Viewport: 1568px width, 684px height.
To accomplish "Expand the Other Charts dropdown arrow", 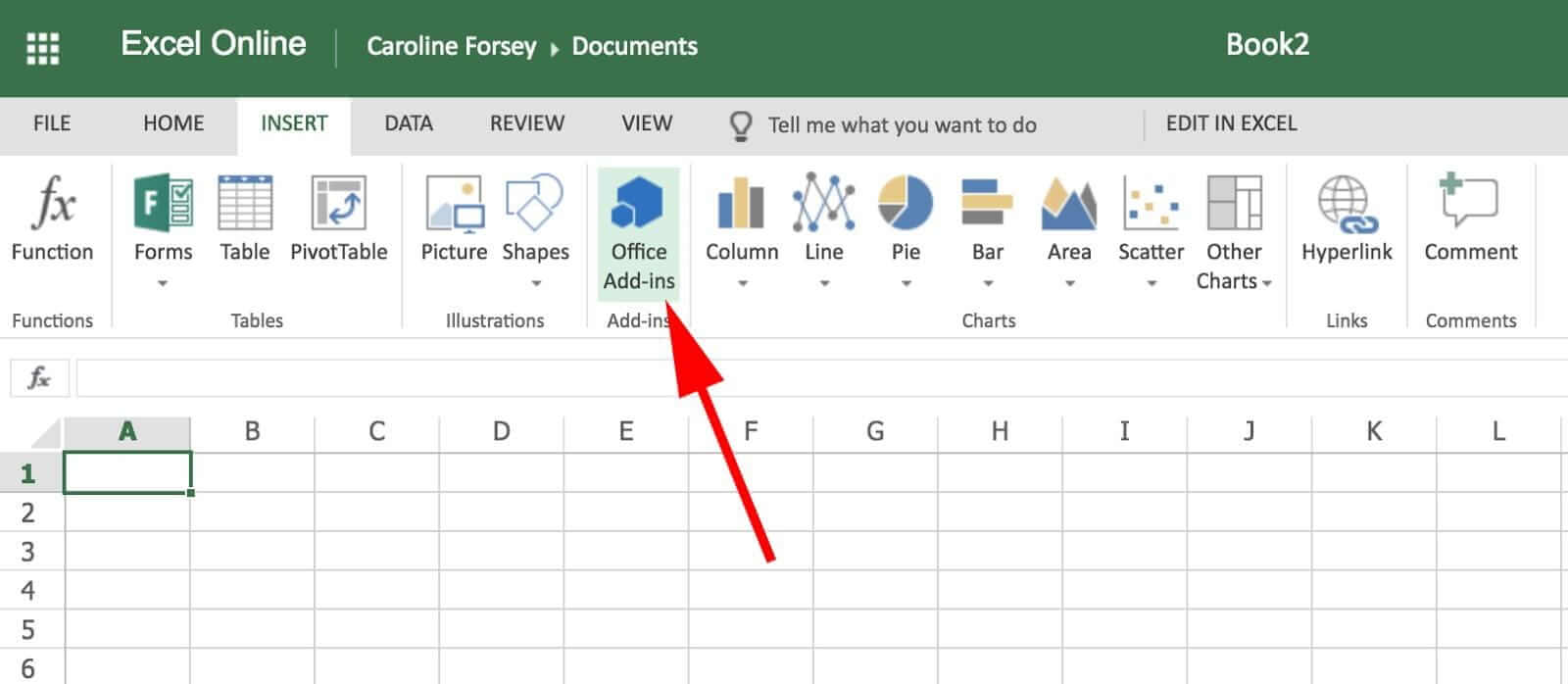I will 1267,283.
